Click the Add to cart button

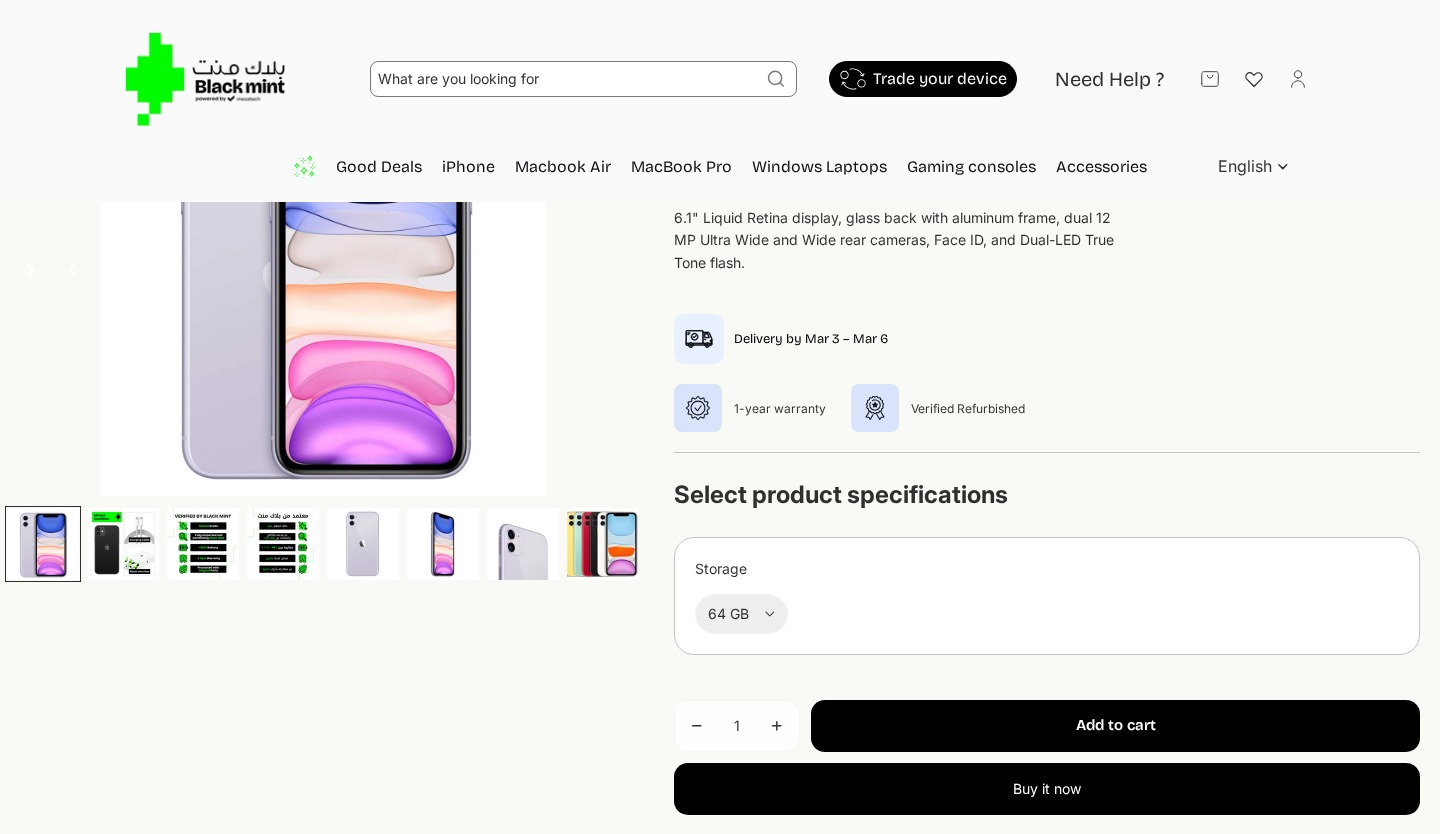coord(1115,726)
